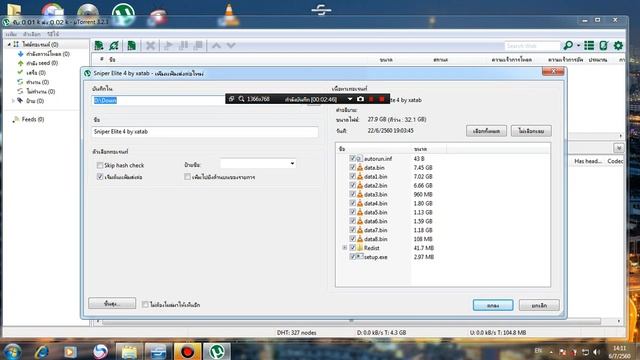Image resolution: width=640 pixels, height=360 pixels.
Task: Click the Stop torrent toolbar icon
Action: click(x=198, y=46)
